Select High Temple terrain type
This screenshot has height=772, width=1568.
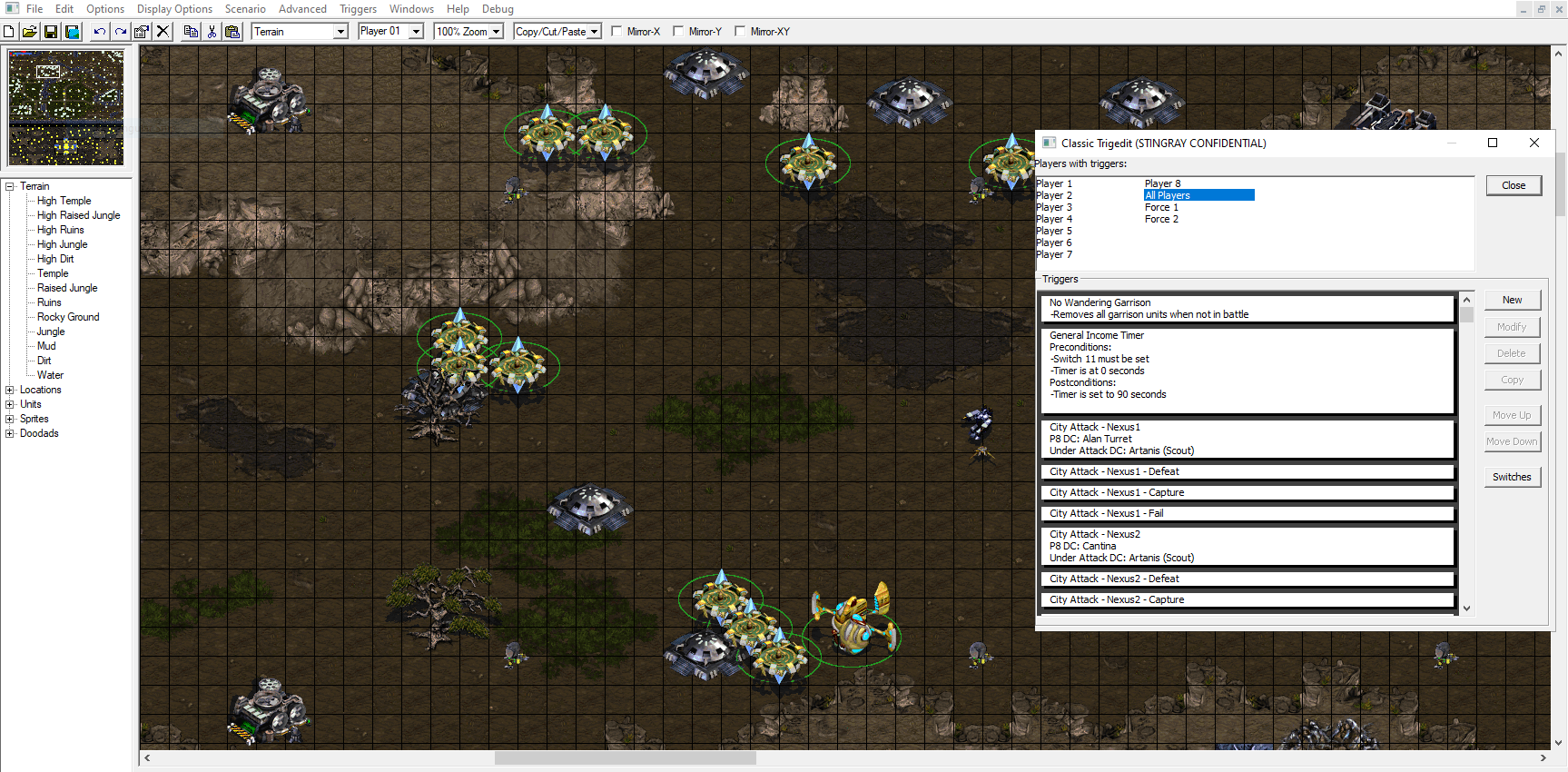(x=64, y=201)
